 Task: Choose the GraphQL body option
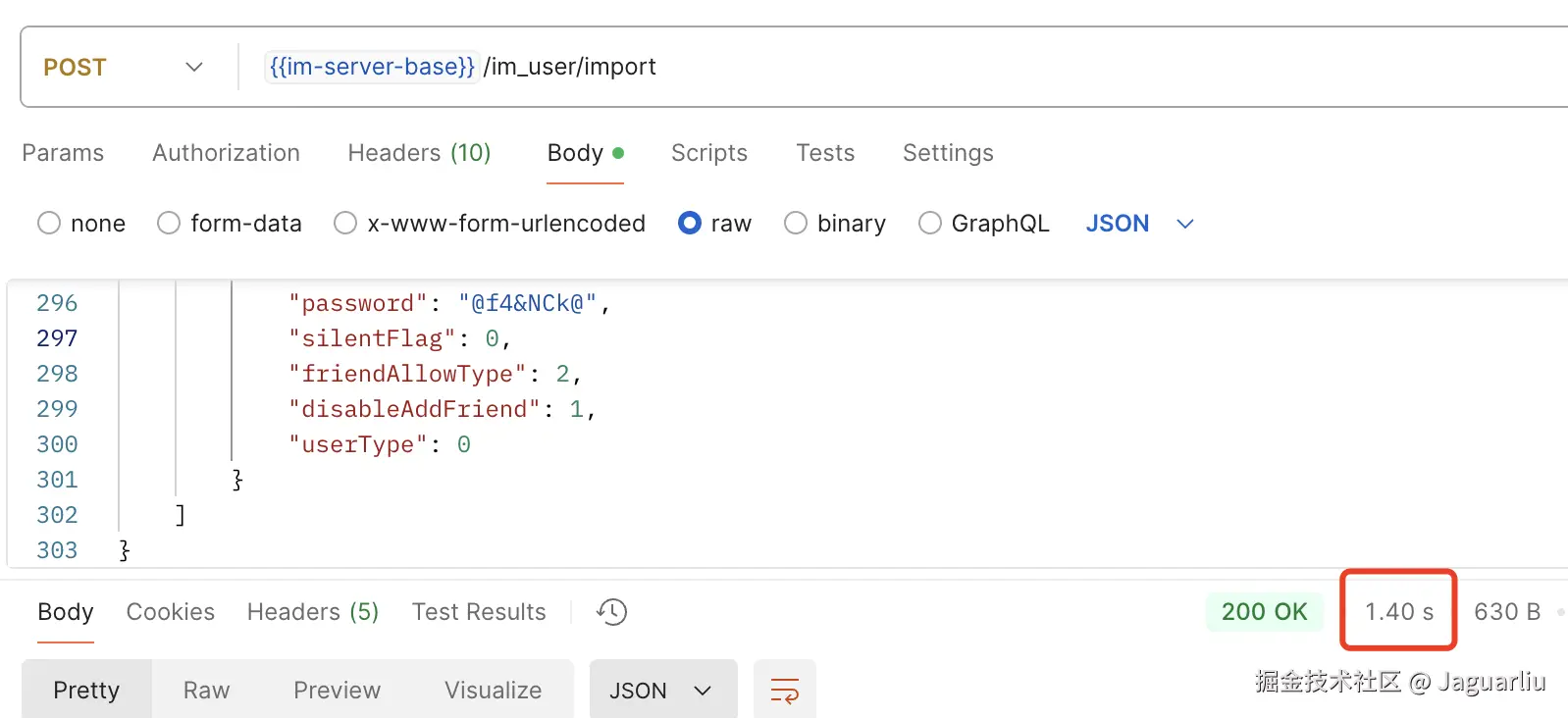930,224
